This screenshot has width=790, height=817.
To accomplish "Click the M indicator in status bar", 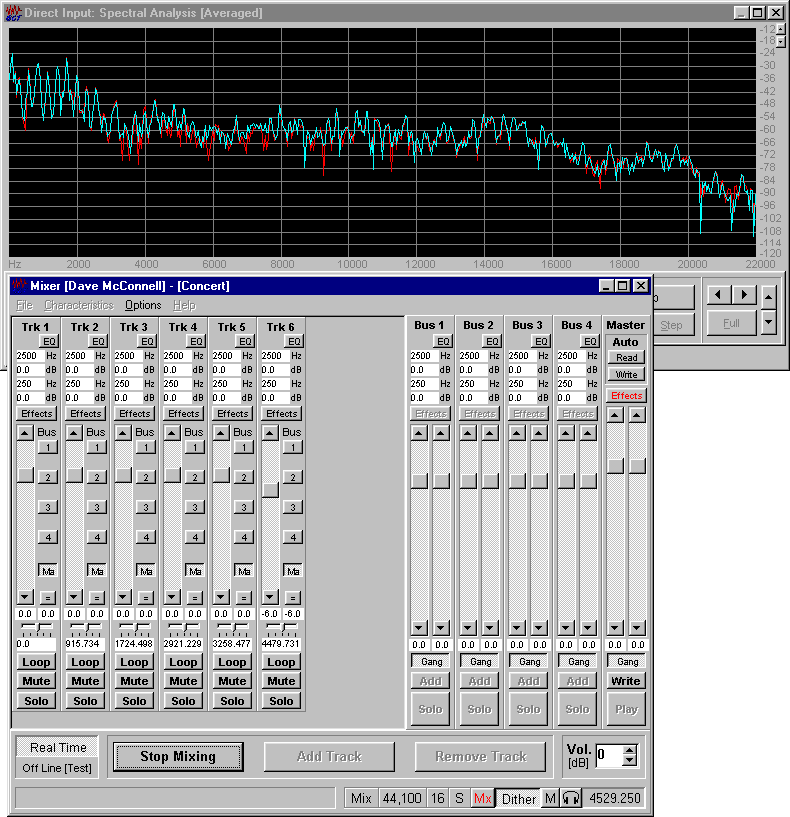I will pos(550,798).
